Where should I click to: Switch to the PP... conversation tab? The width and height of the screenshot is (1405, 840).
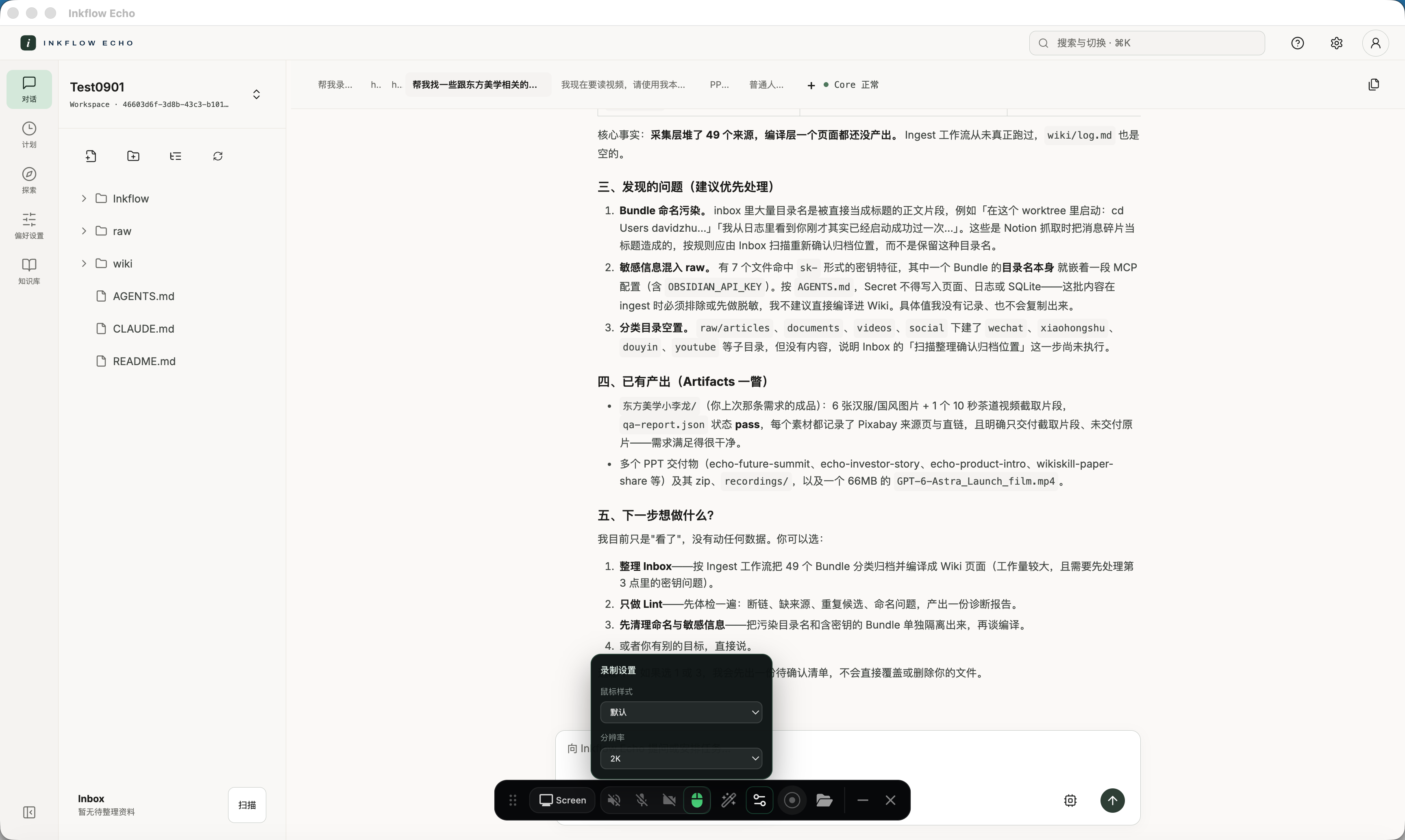click(x=719, y=85)
